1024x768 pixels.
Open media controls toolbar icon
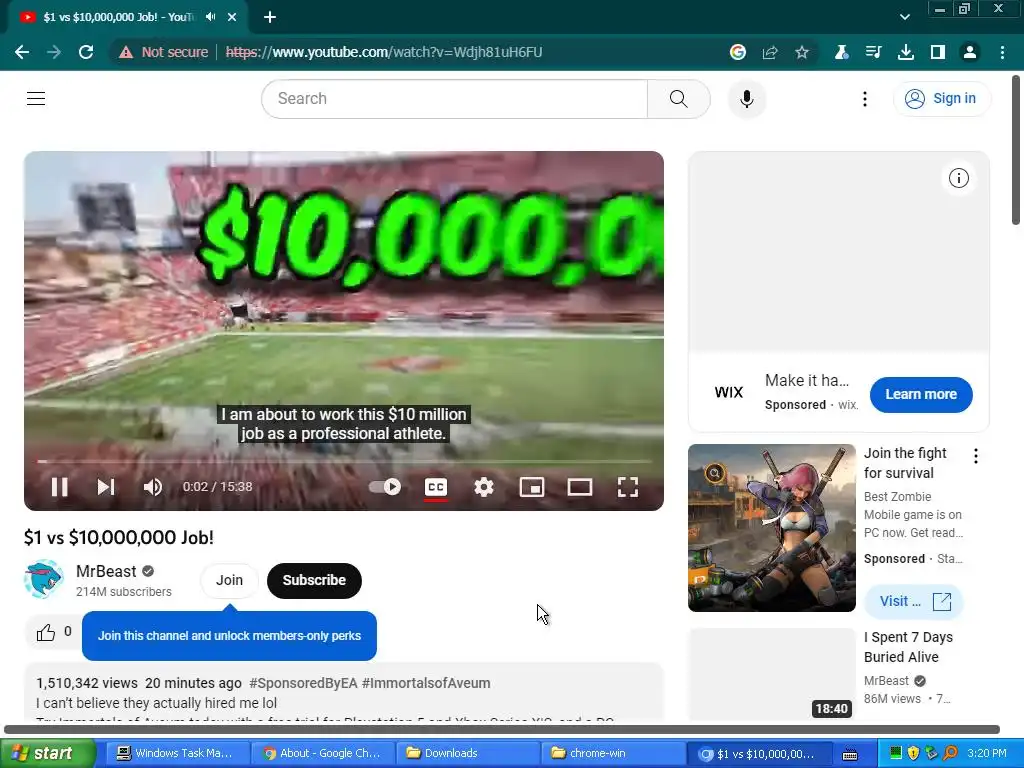pyautogui.click(x=873, y=52)
